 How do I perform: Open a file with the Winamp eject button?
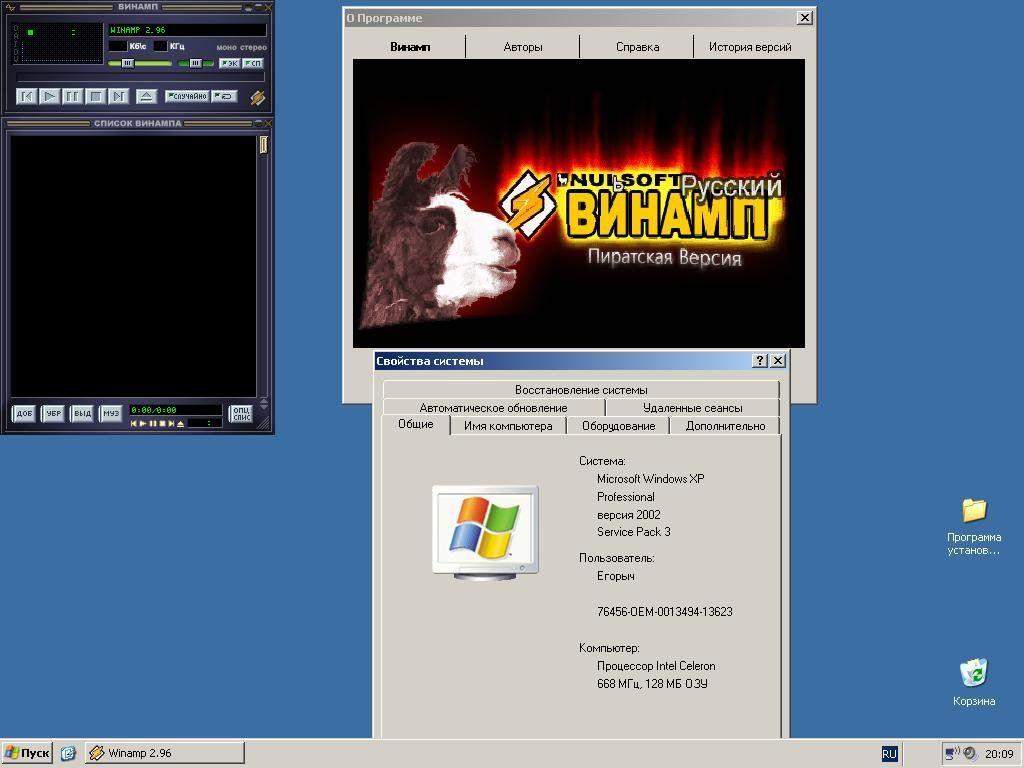(x=146, y=97)
